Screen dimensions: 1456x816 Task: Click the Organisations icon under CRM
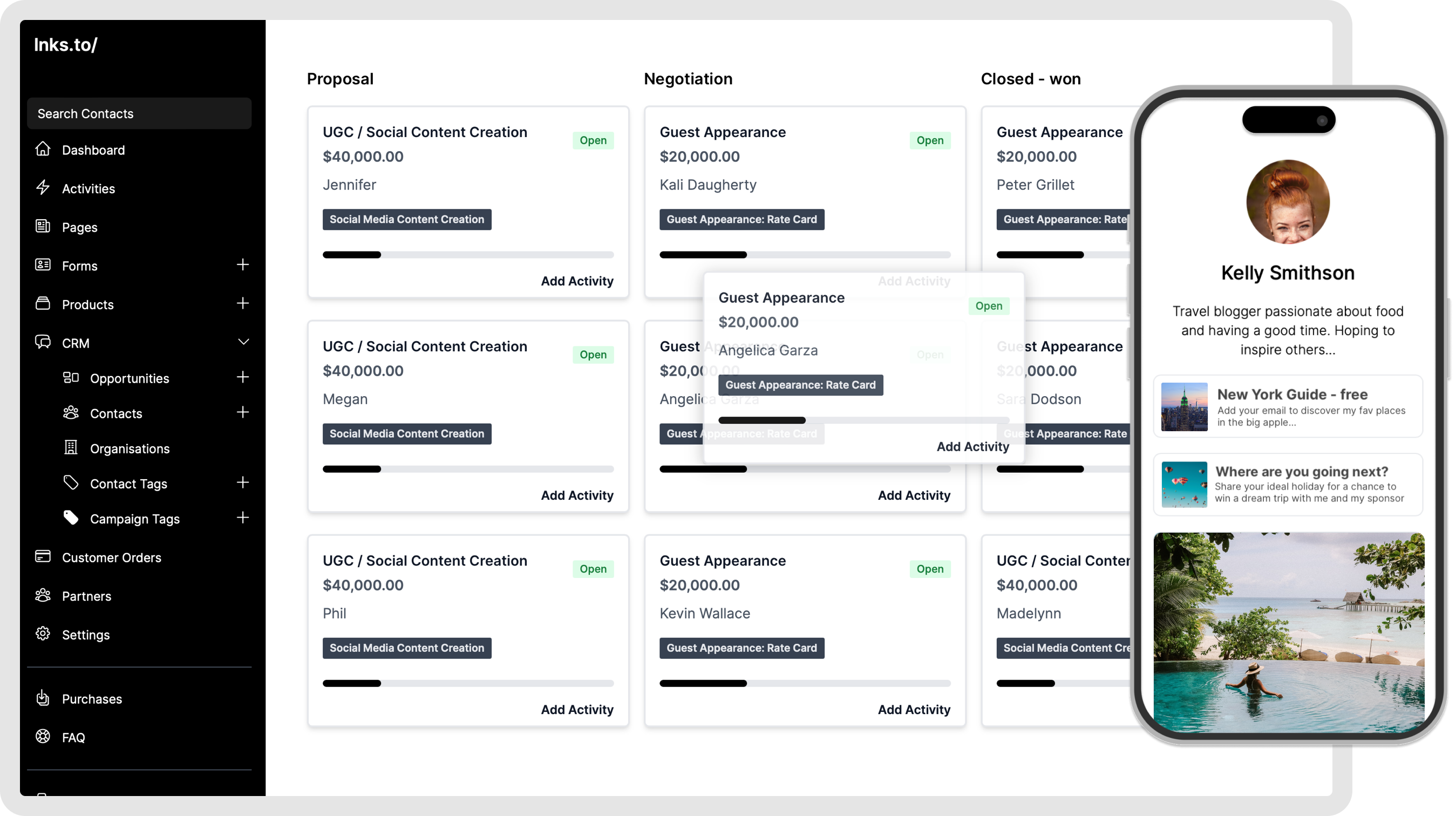(70, 447)
